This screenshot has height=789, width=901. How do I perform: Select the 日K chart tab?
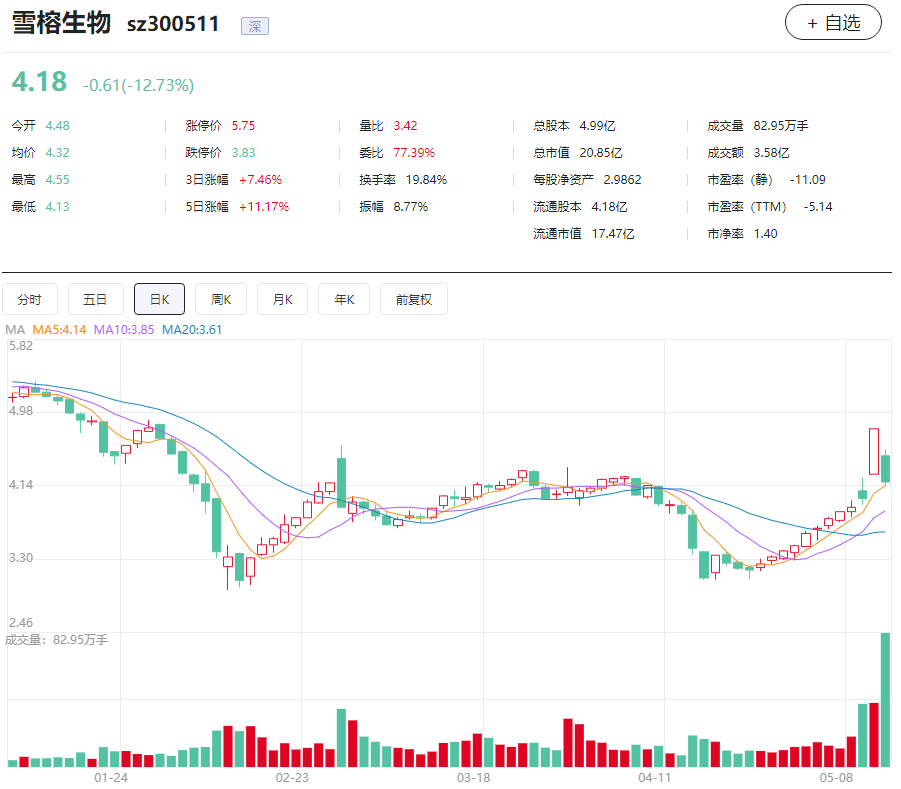[x=159, y=299]
